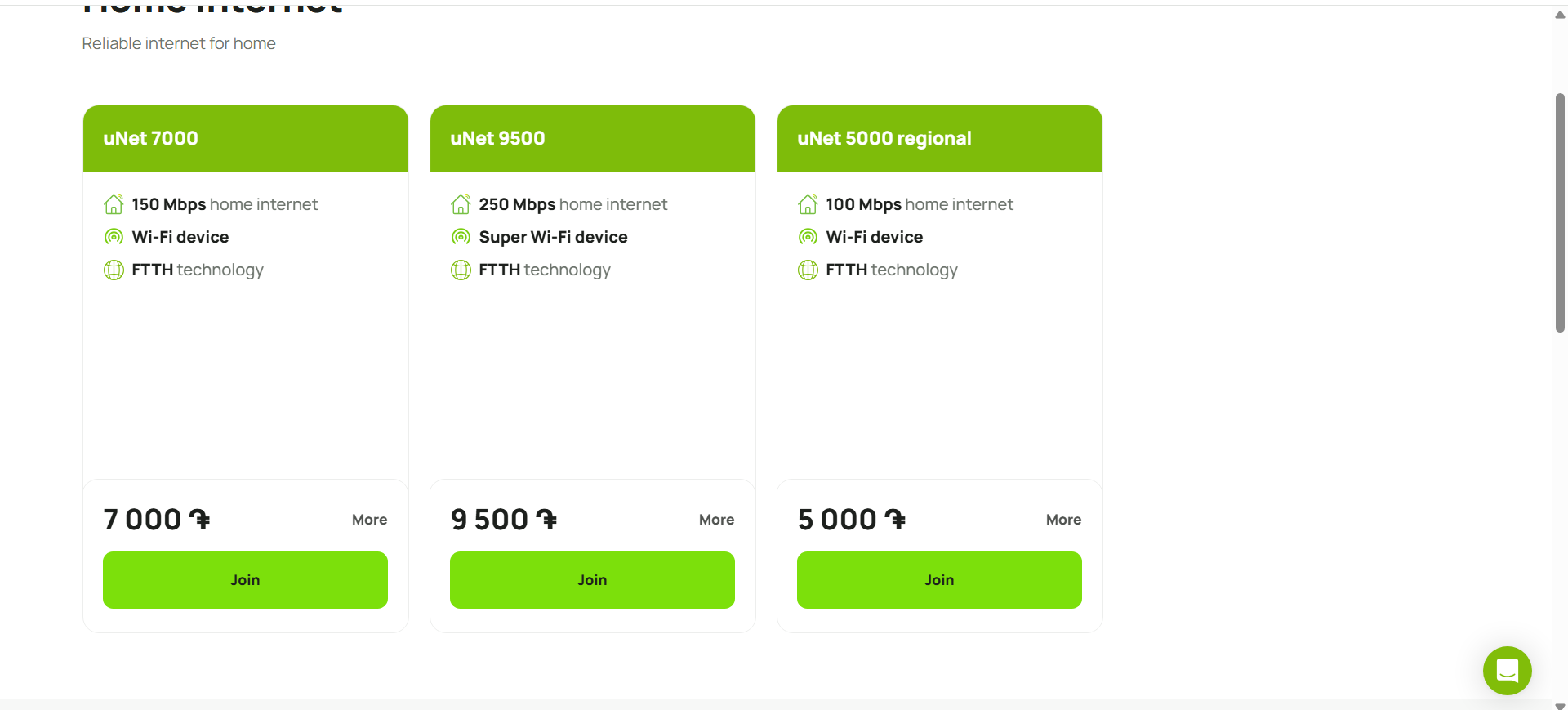Click the page vertical scrollbar thumb
The image size is (1568, 710).
(x=1560, y=212)
